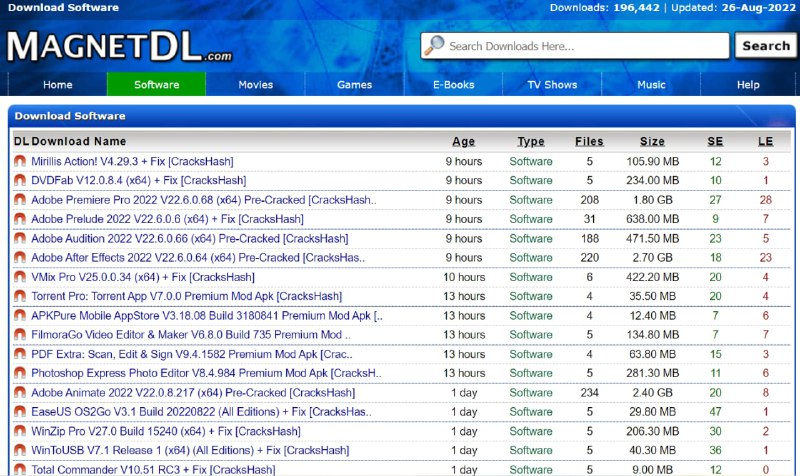This screenshot has height=476, width=800.
Task: Click the 422.20 MB size cell
Action: [653, 277]
